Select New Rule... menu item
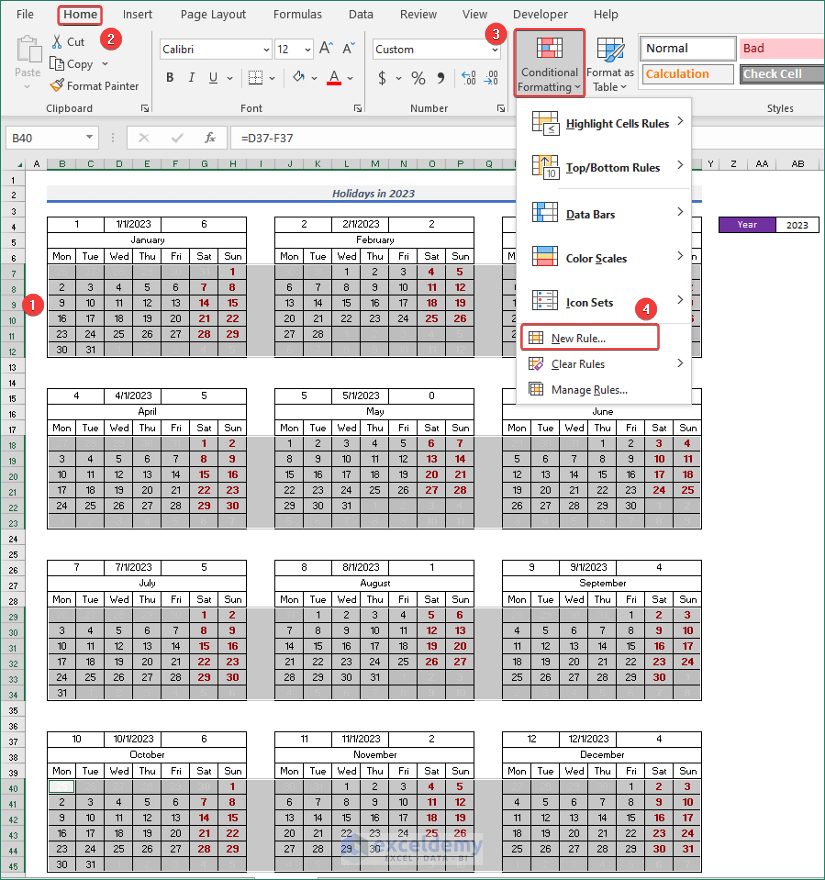The image size is (825, 880). click(x=590, y=338)
